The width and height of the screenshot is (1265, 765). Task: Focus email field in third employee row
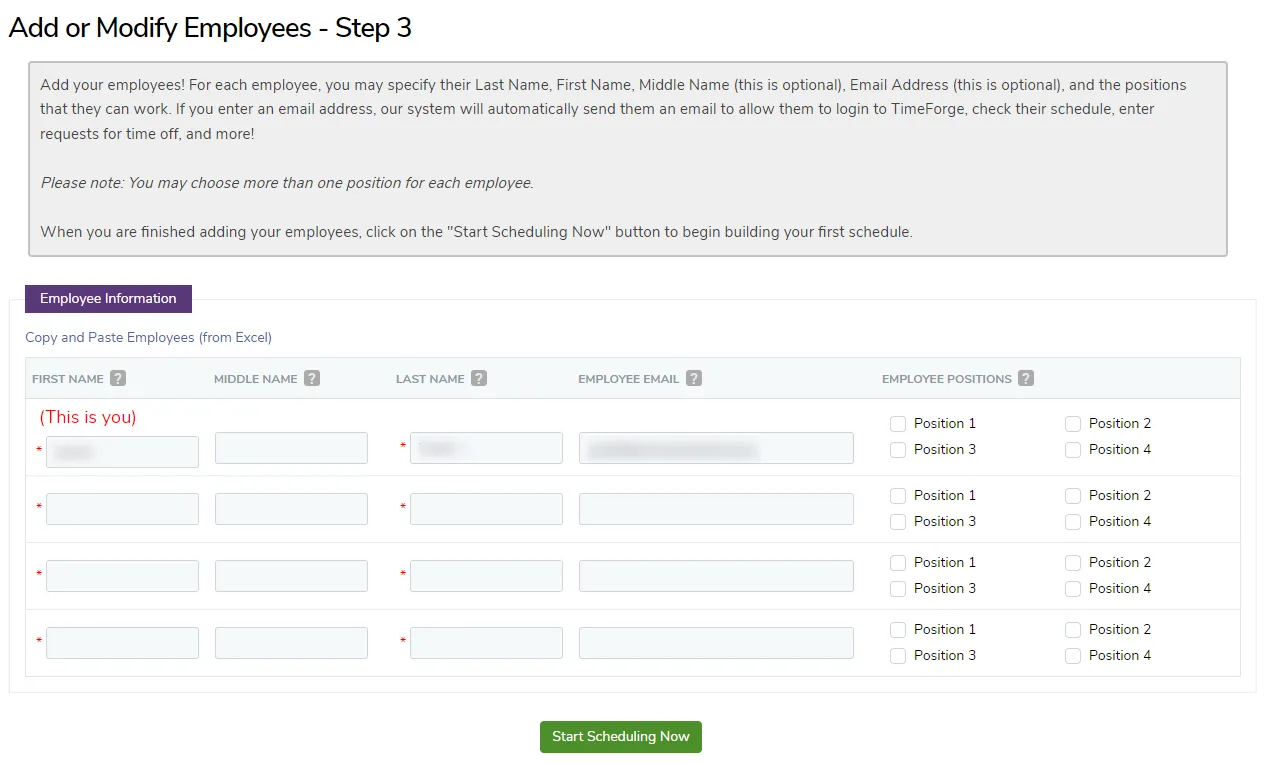716,576
